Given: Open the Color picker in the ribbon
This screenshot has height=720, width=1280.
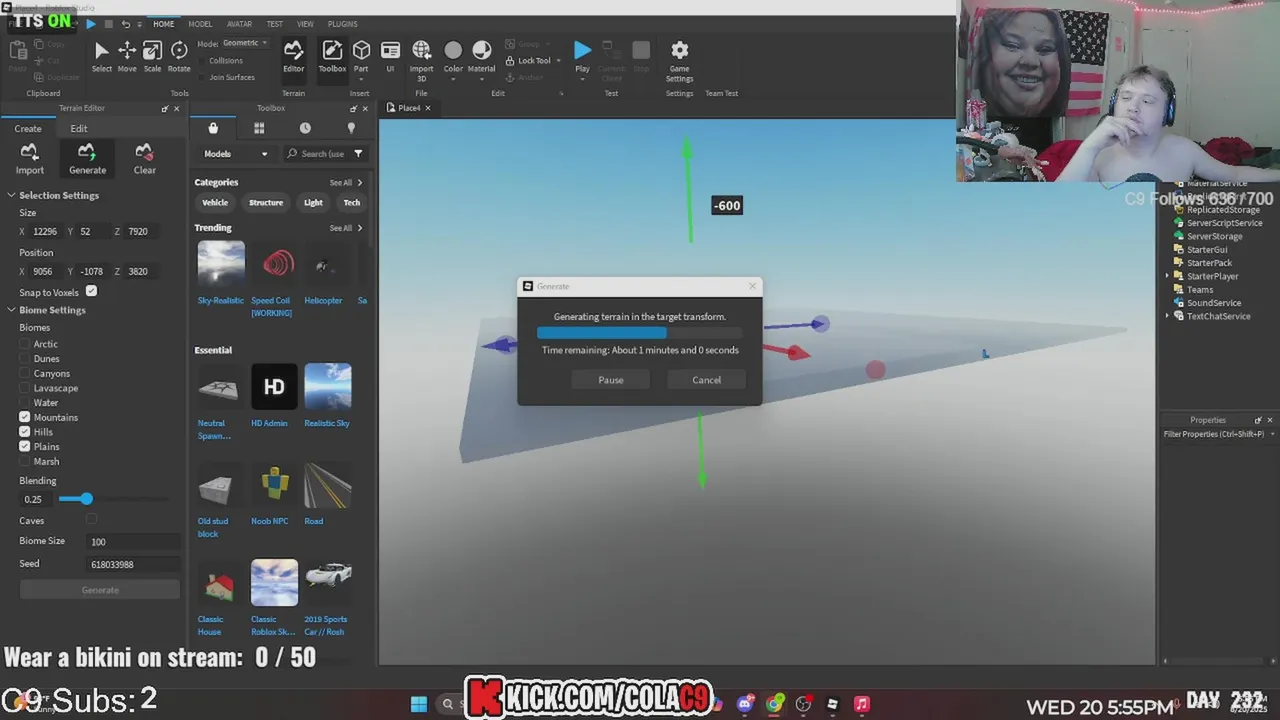Looking at the screenshot, I should coord(453,58).
